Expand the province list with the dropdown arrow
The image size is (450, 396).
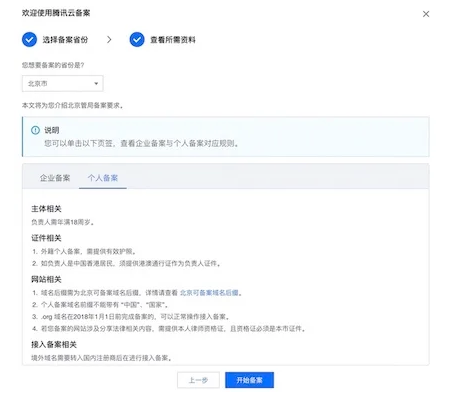(x=96, y=84)
